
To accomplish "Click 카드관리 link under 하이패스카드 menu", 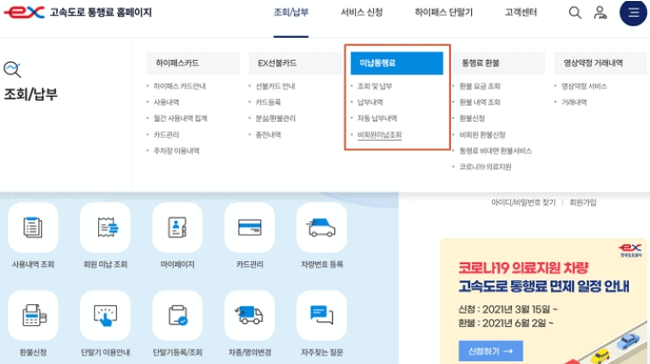I will click(166, 135).
